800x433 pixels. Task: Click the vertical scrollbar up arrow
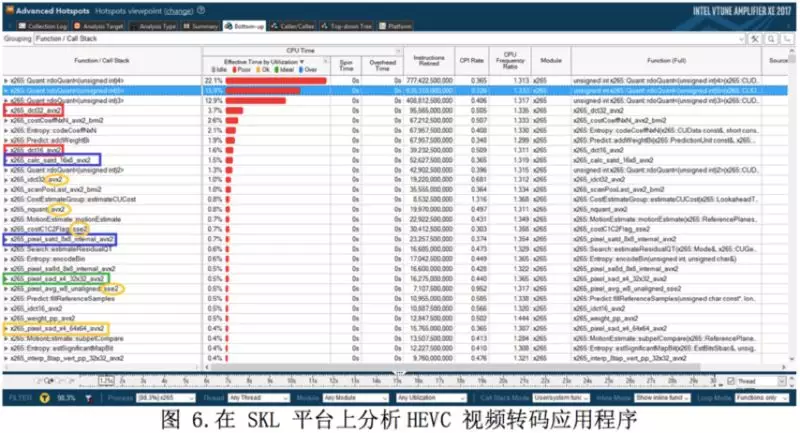791,51
